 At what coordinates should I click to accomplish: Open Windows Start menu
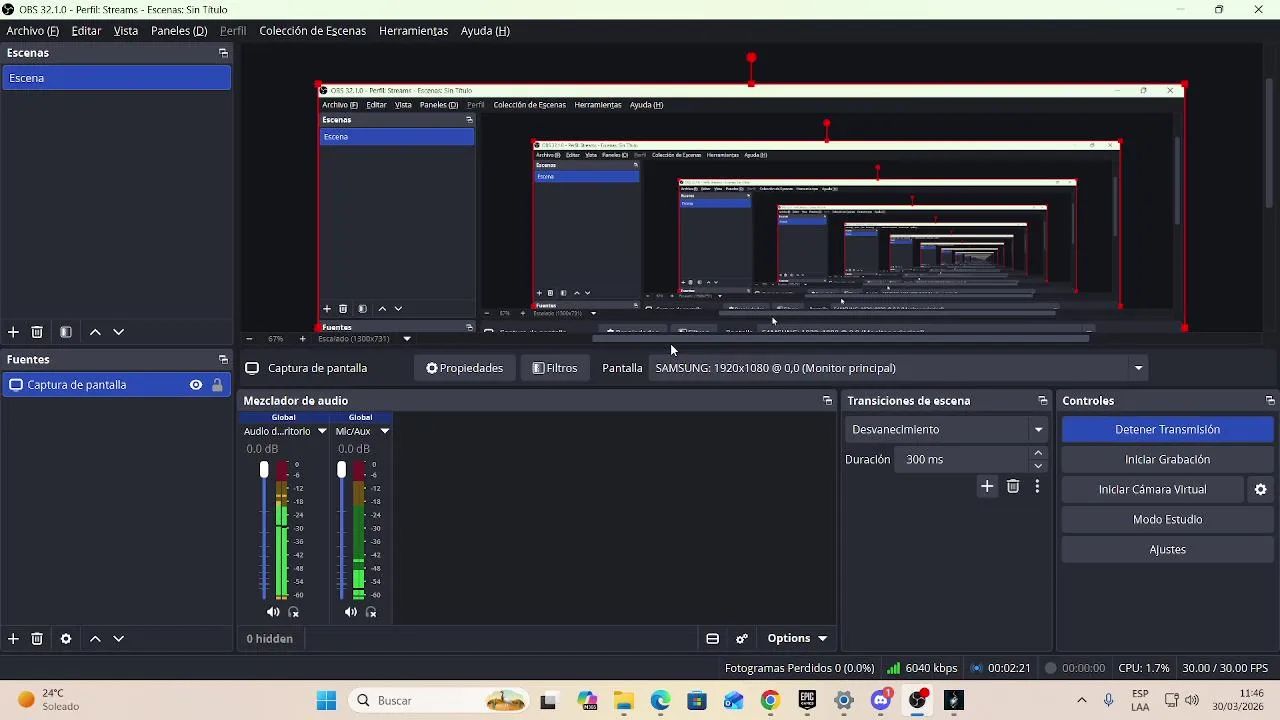[x=326, y=701]
